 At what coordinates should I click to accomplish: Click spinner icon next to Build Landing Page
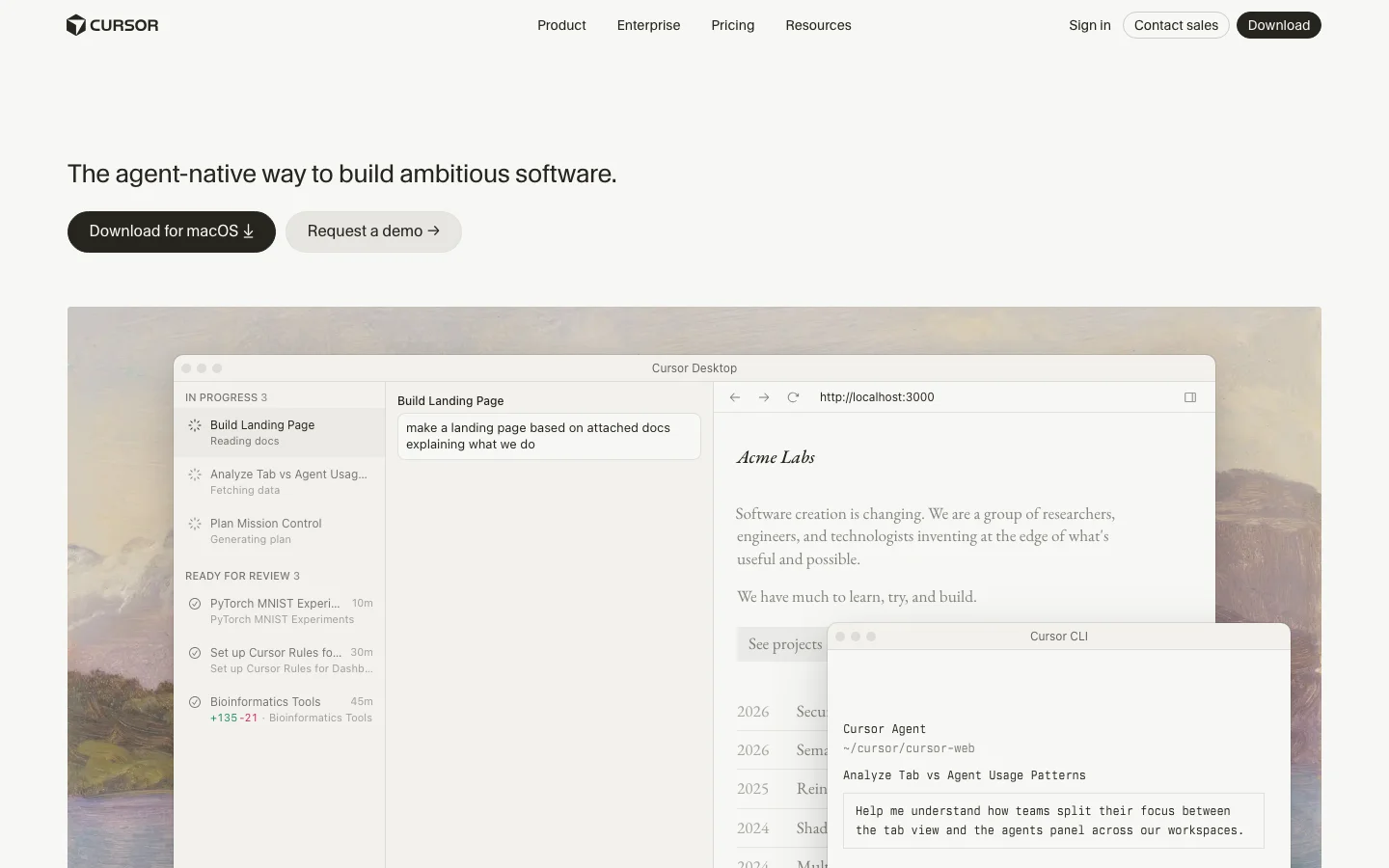pos(195,425)
